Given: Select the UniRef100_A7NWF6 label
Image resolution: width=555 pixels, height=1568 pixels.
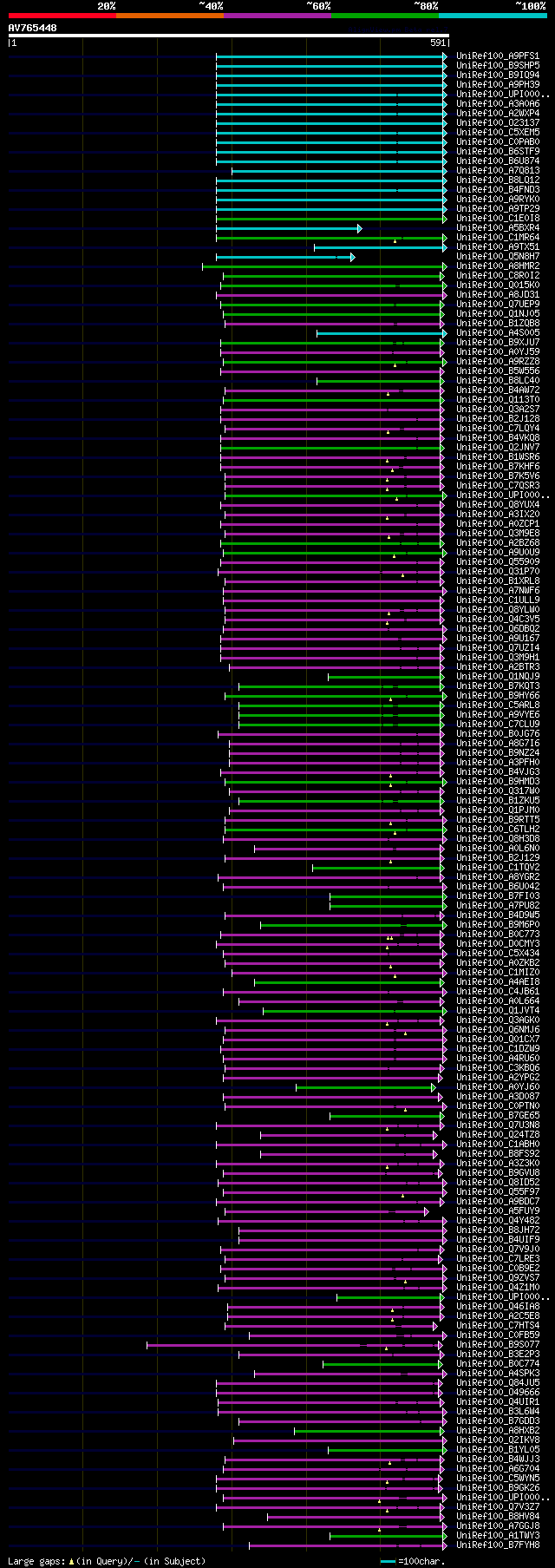Looking at the screenshot, I should click(x=498, y=590).
